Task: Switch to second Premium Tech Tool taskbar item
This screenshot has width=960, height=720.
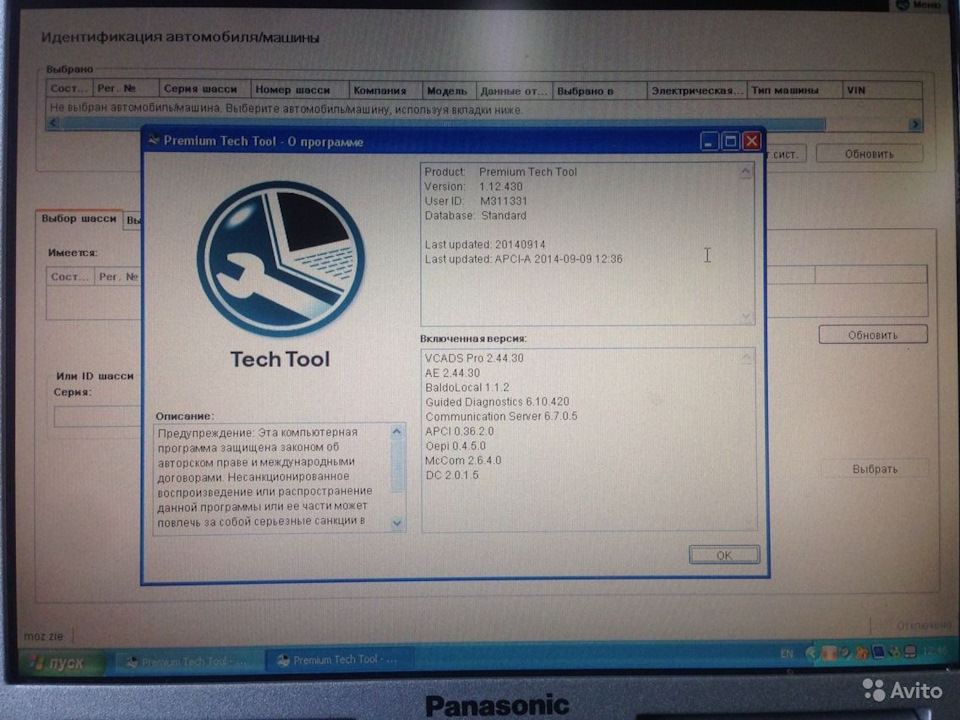Action: pos(339,660)
